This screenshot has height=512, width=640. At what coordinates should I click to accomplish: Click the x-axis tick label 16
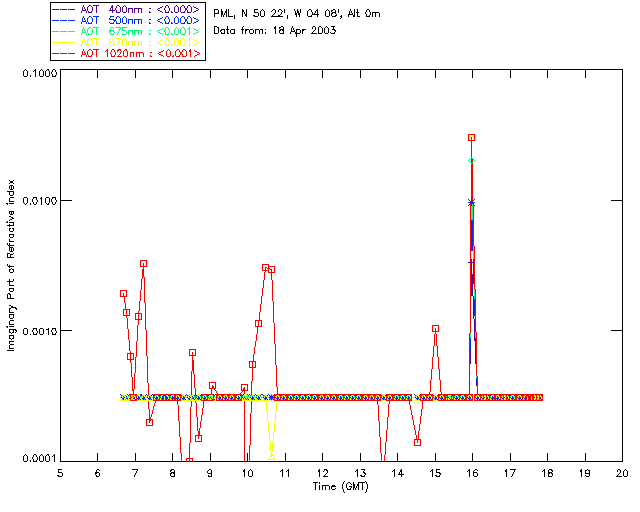(x=473, y=473)
